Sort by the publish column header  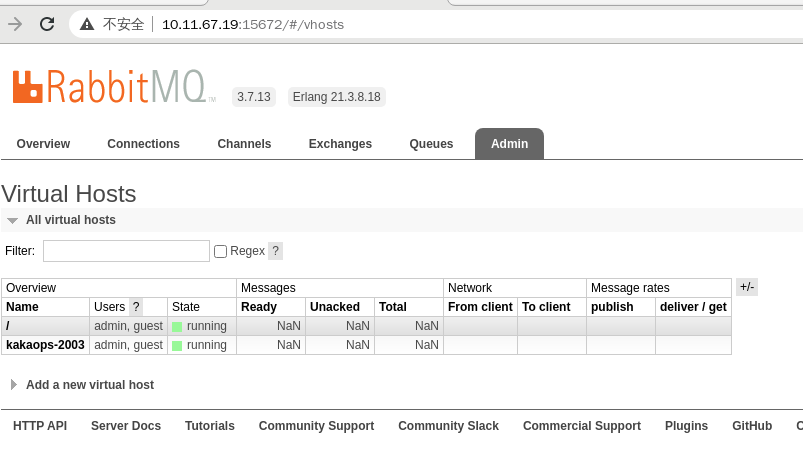(x=612, y=307)
